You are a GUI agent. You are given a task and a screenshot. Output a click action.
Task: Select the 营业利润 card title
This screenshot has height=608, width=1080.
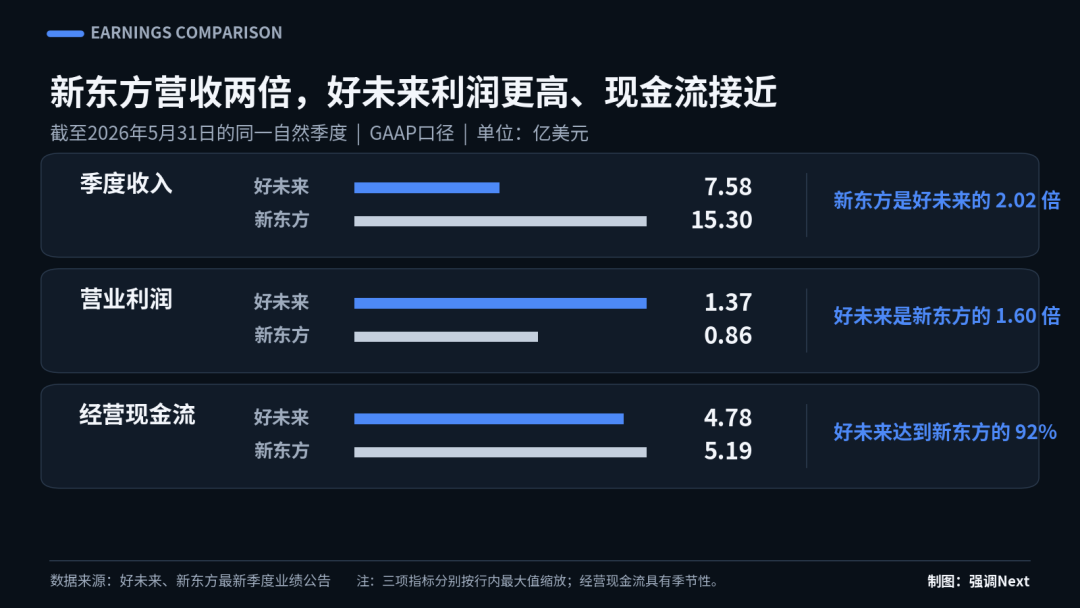point(126,300)
